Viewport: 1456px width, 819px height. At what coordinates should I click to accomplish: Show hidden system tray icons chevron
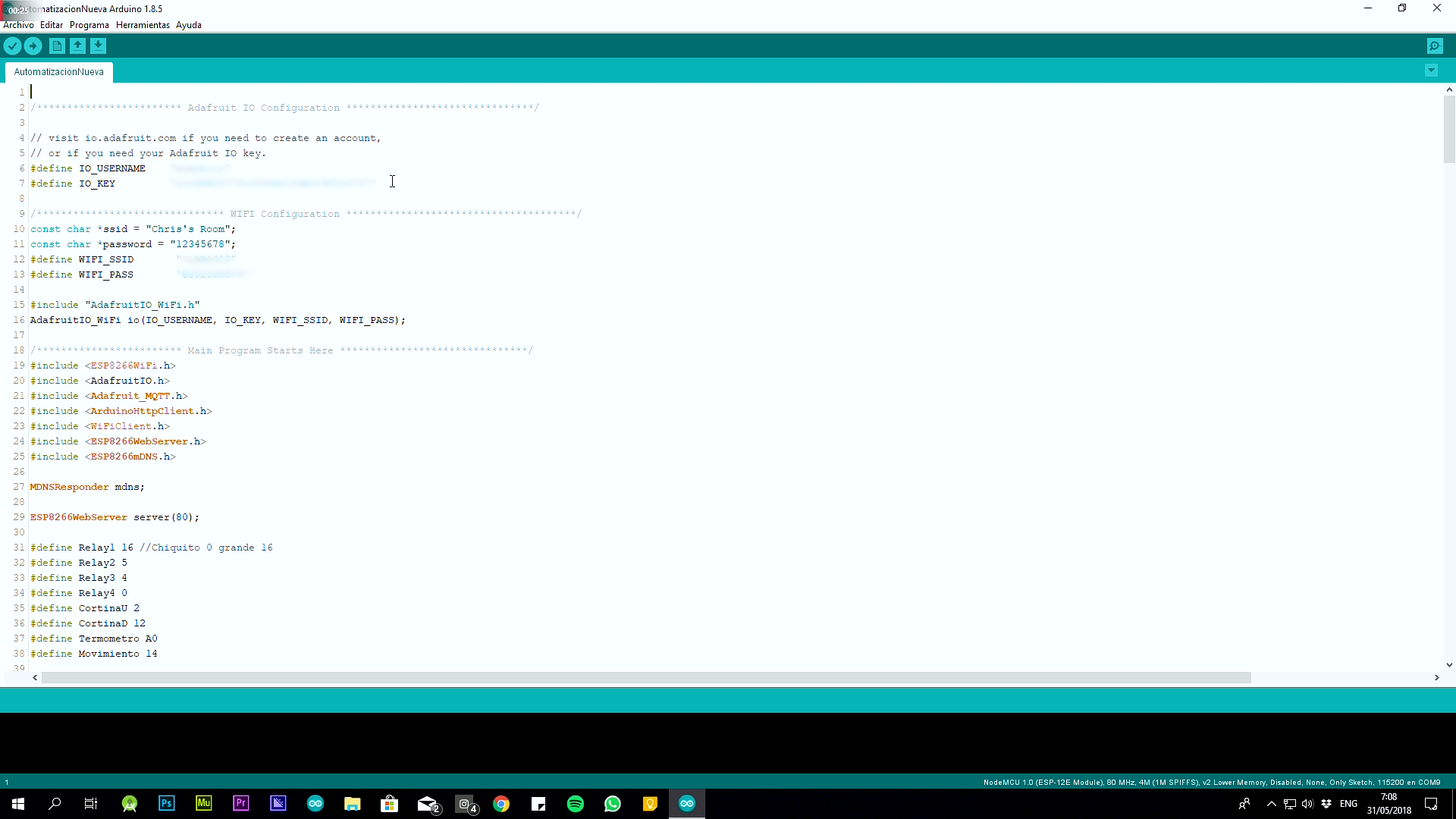1272,804
